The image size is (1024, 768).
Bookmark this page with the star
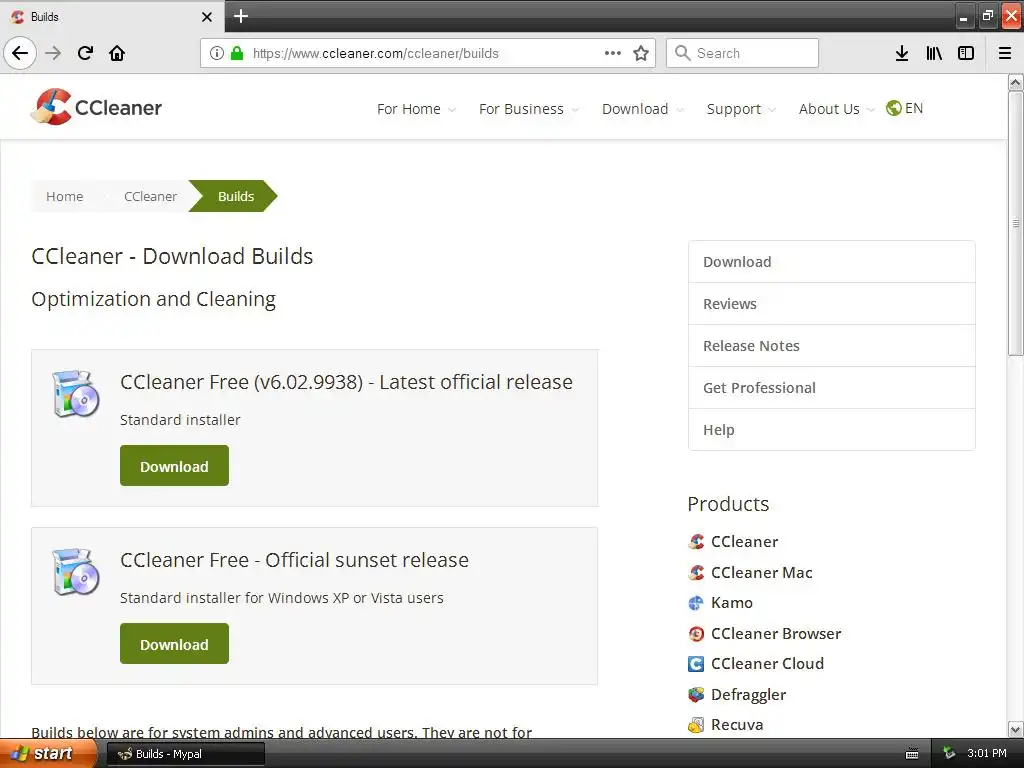641,53
